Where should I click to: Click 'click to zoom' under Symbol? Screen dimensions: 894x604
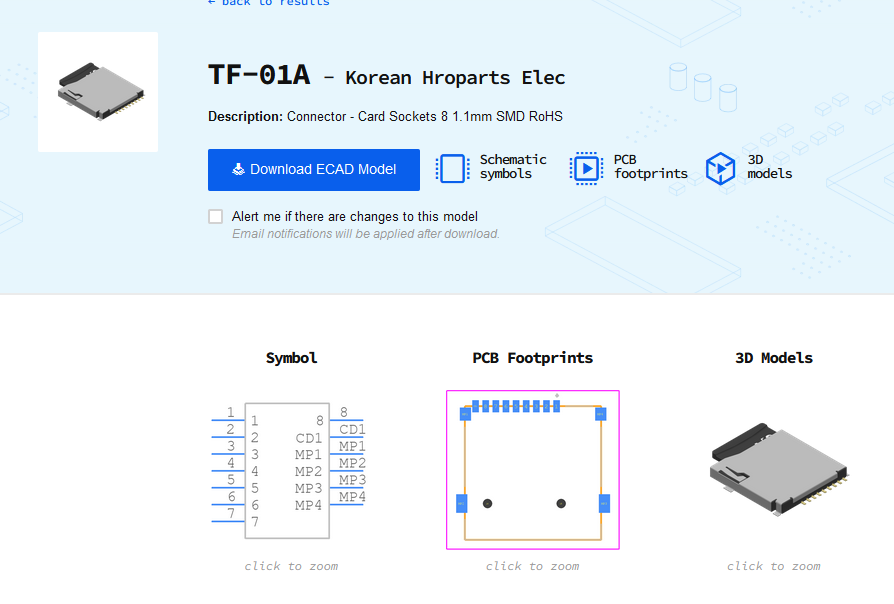291,566
